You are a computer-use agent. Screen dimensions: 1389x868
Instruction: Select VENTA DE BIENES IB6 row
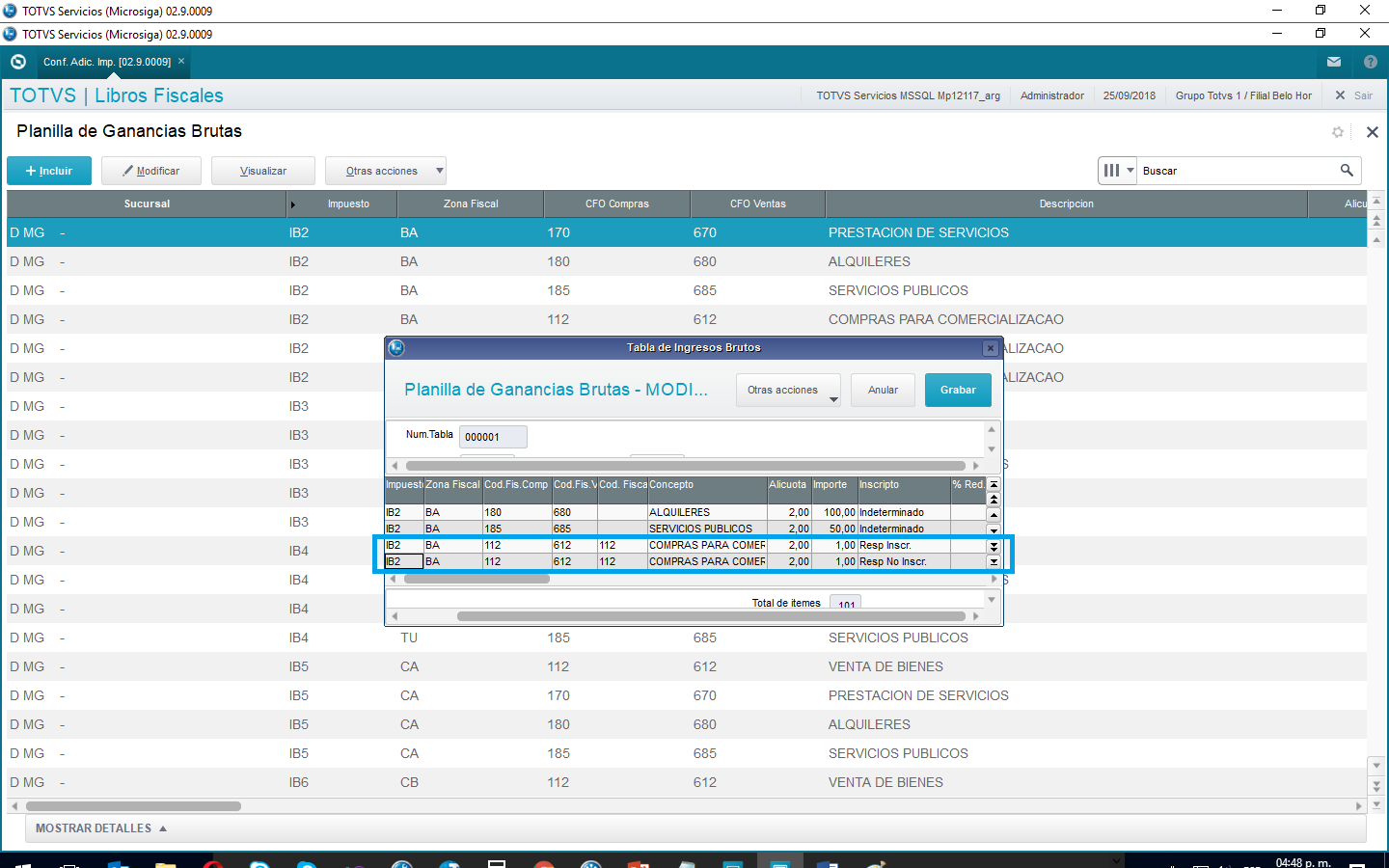pyautogui.click(x=687, y=782)
